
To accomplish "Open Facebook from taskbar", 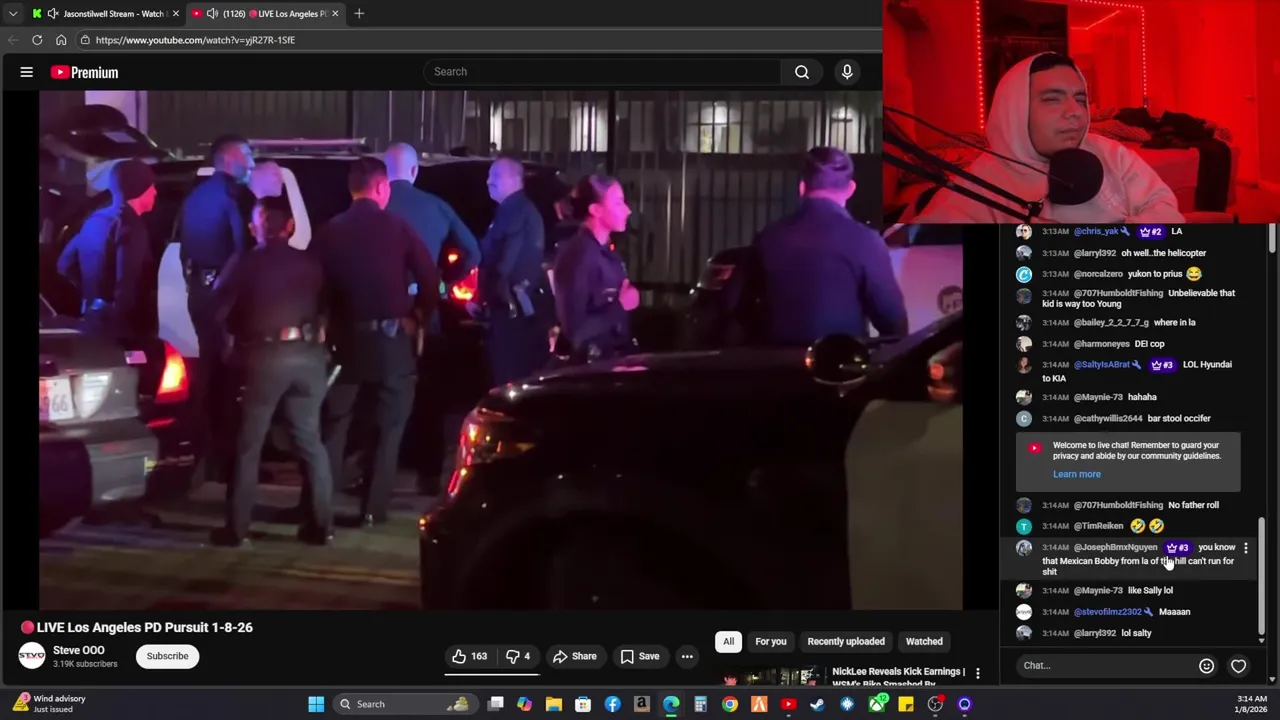I will [612, 704].
